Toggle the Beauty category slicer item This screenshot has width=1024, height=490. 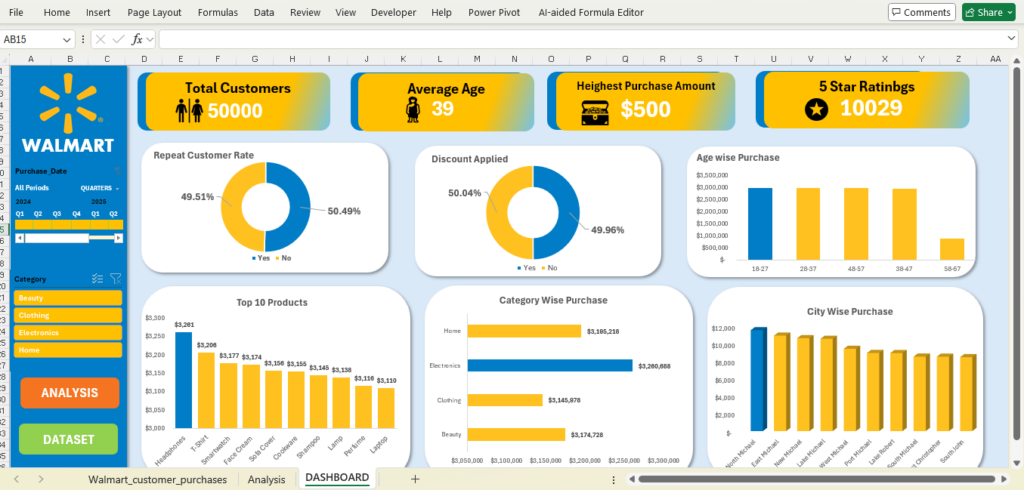[x=68, y=298]
